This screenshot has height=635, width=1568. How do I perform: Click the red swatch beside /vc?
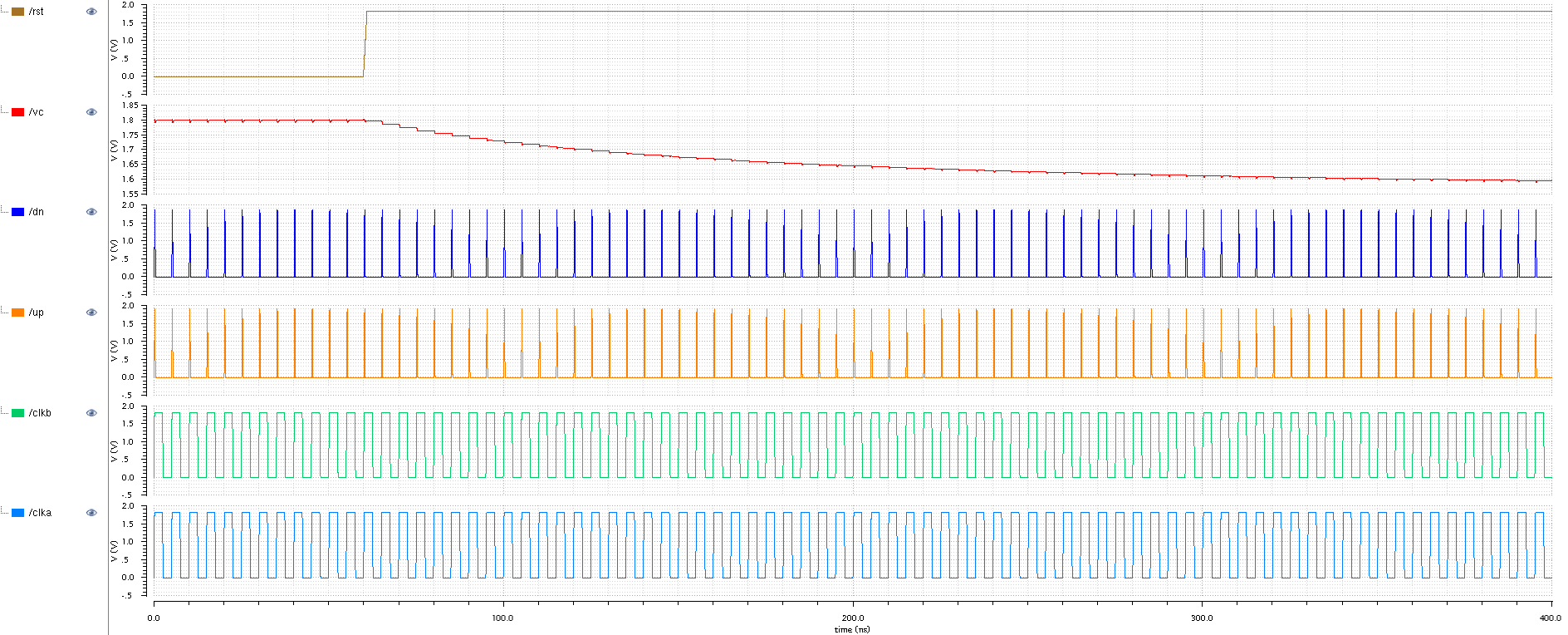click(17, 112)
